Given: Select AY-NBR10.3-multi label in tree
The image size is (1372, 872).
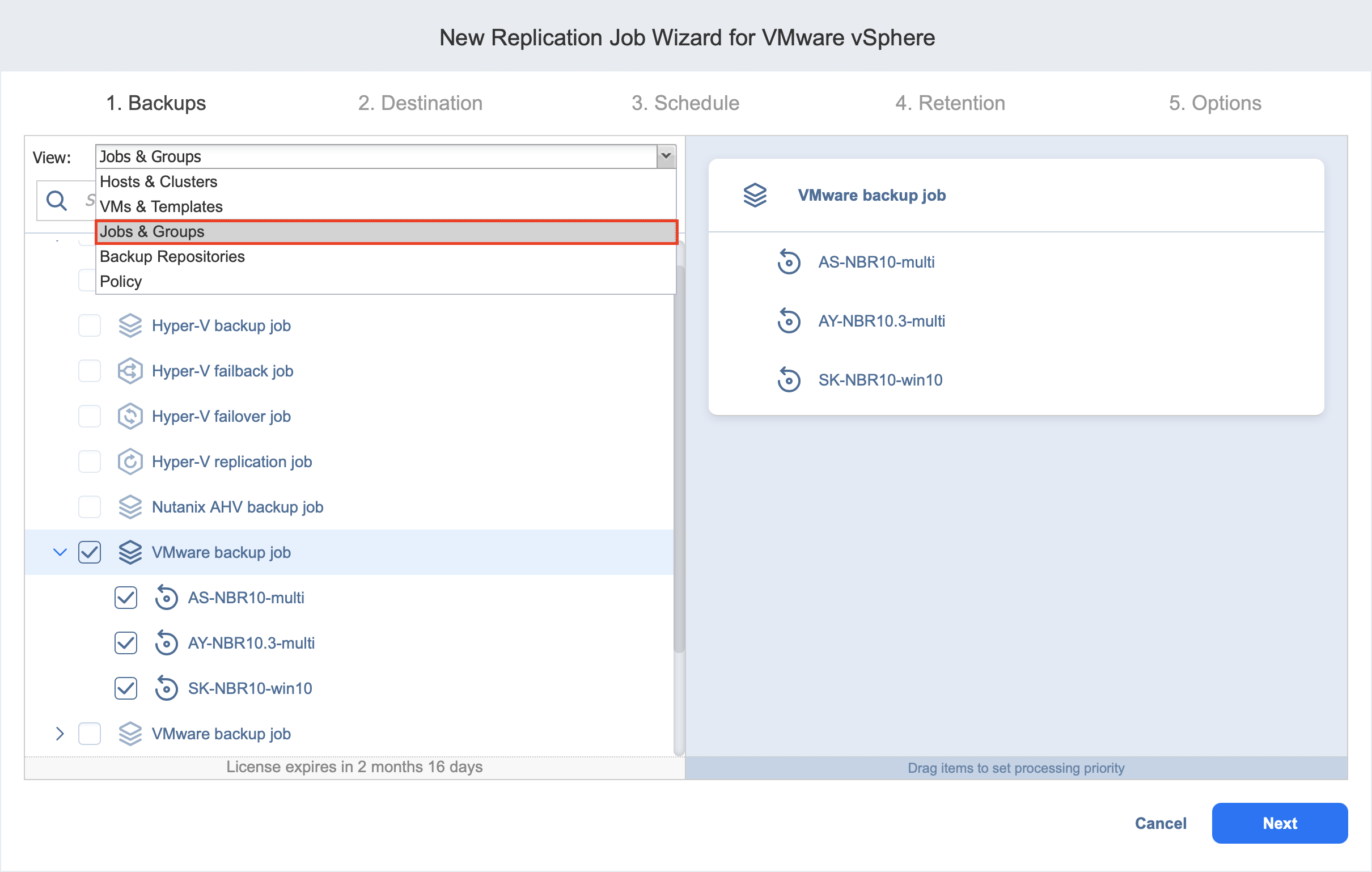Looking at the screenshot, I should click(251, 643).
